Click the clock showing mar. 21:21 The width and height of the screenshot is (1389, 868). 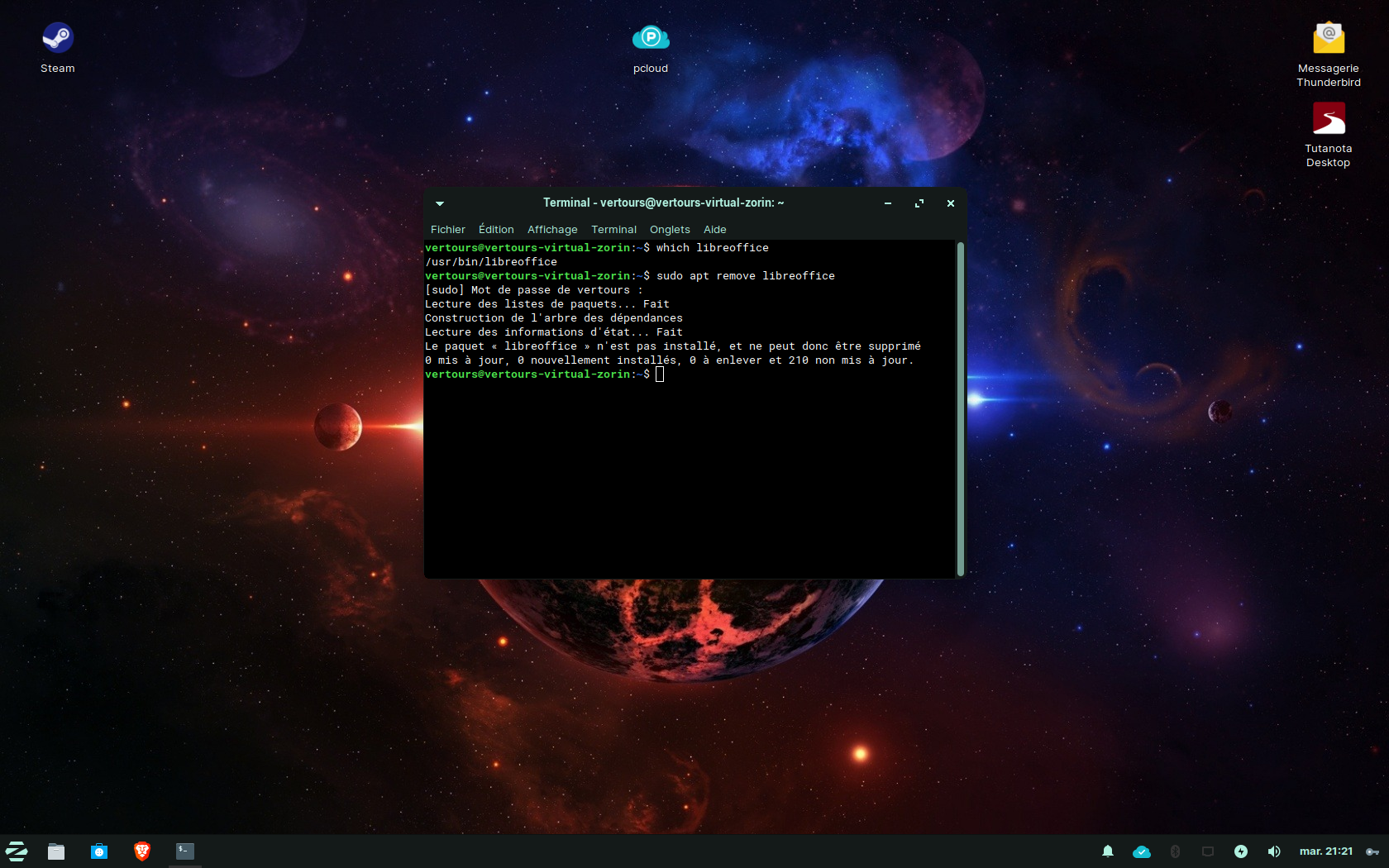1326,851
